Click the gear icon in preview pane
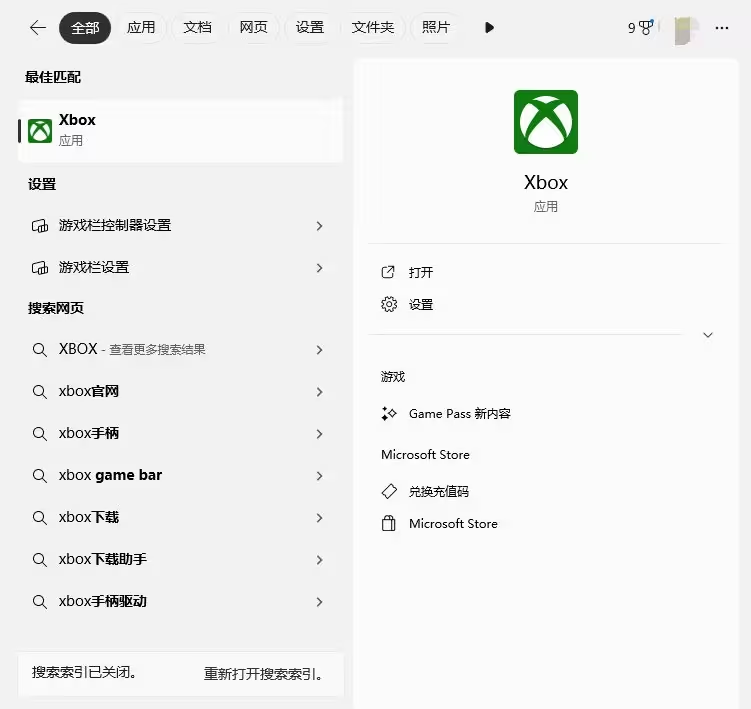The image size is (751, 709). [389, 304]
